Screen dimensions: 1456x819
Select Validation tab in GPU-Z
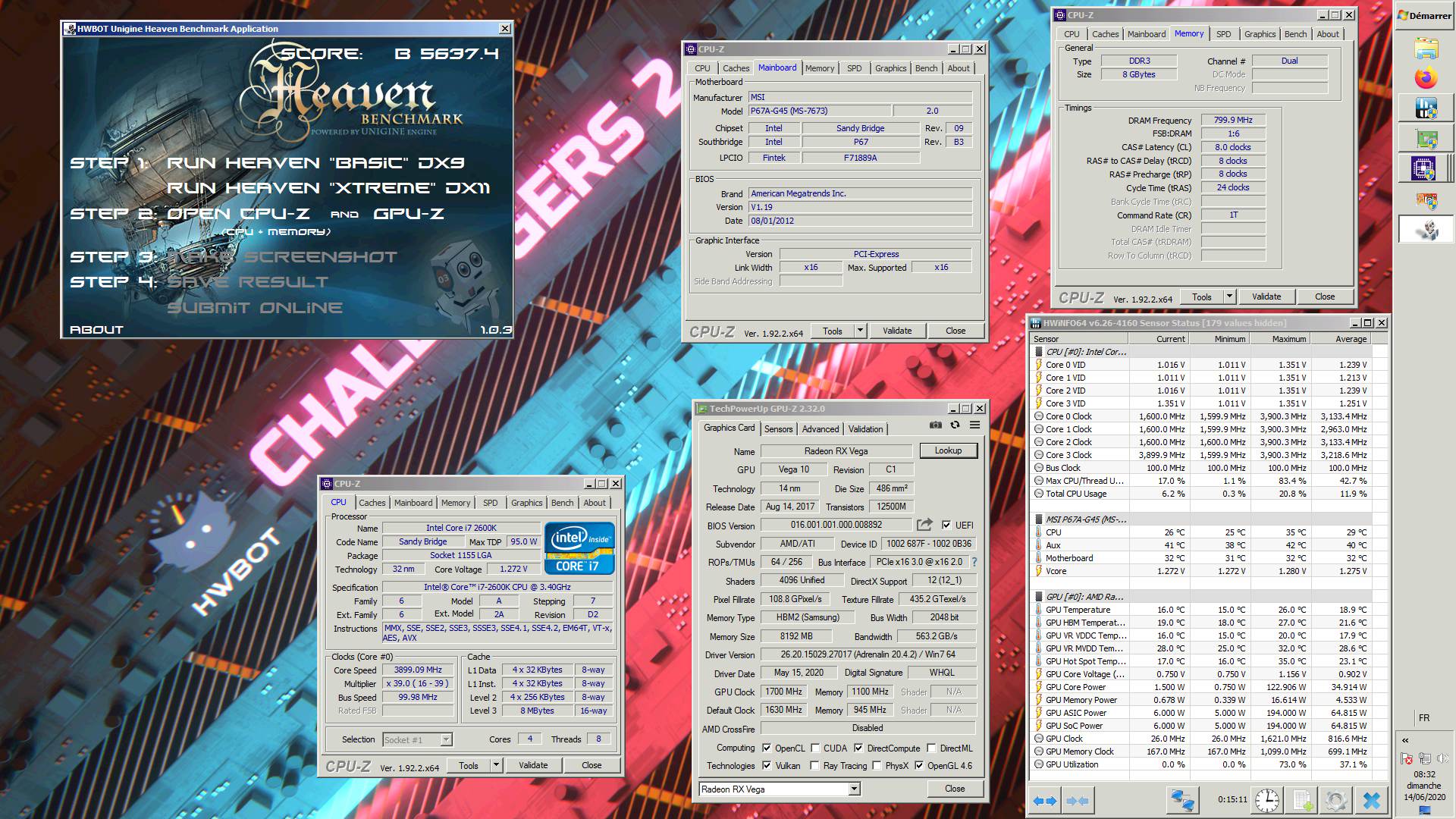pos(865,429)
